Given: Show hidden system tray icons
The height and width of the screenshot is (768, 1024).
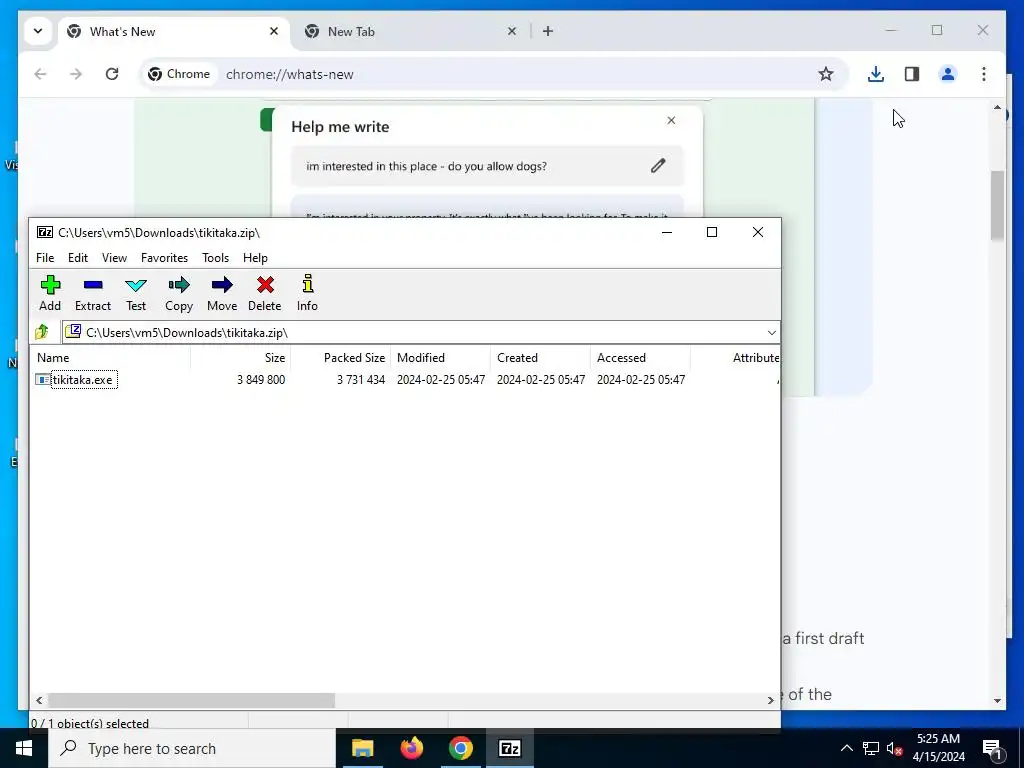Looking at the screenshot, I should click(846, 748).
